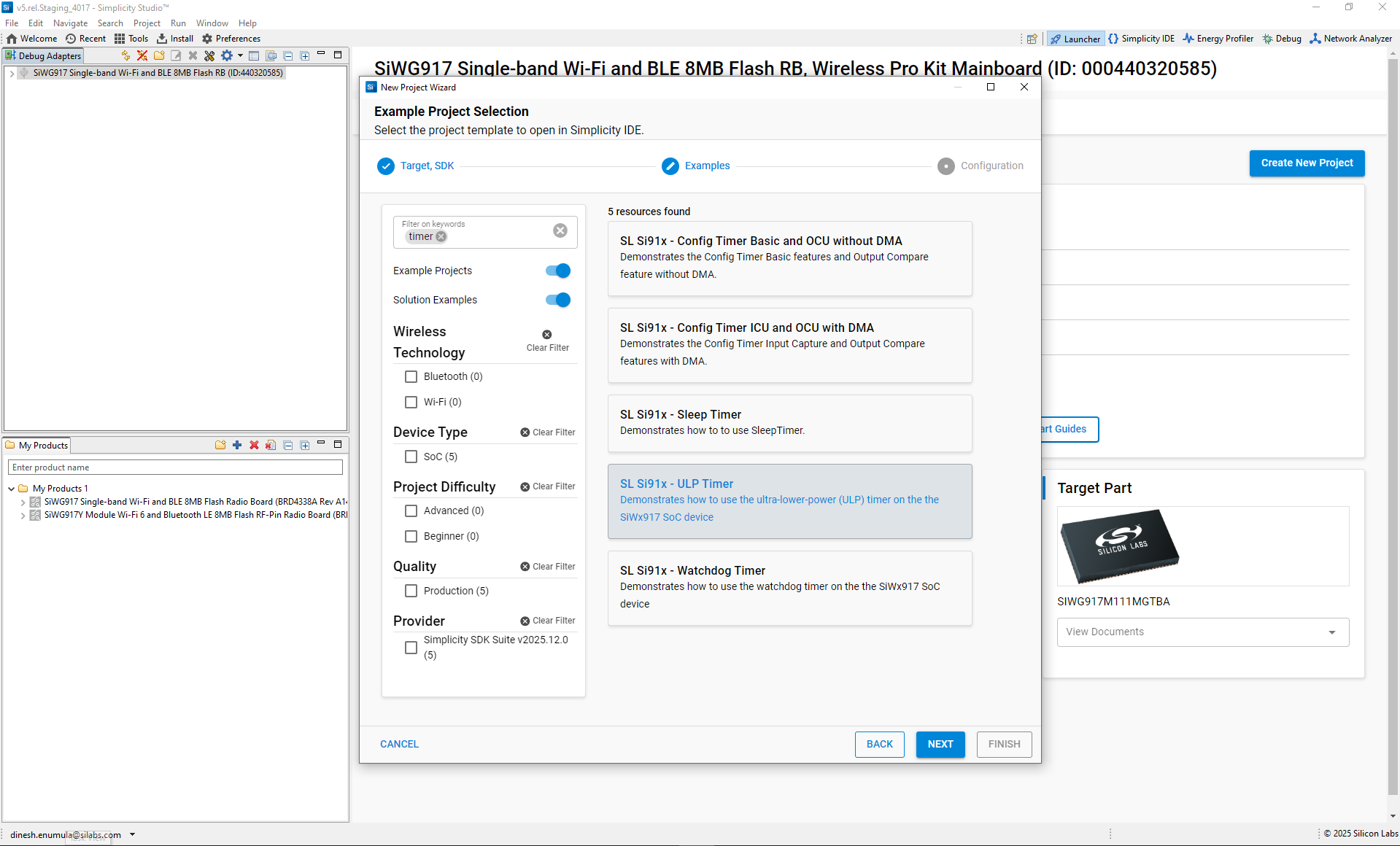The width and height of the screenshot is (1400, 846).
Task: Collapse the My Products 1 folder
Action: point(12,489)
